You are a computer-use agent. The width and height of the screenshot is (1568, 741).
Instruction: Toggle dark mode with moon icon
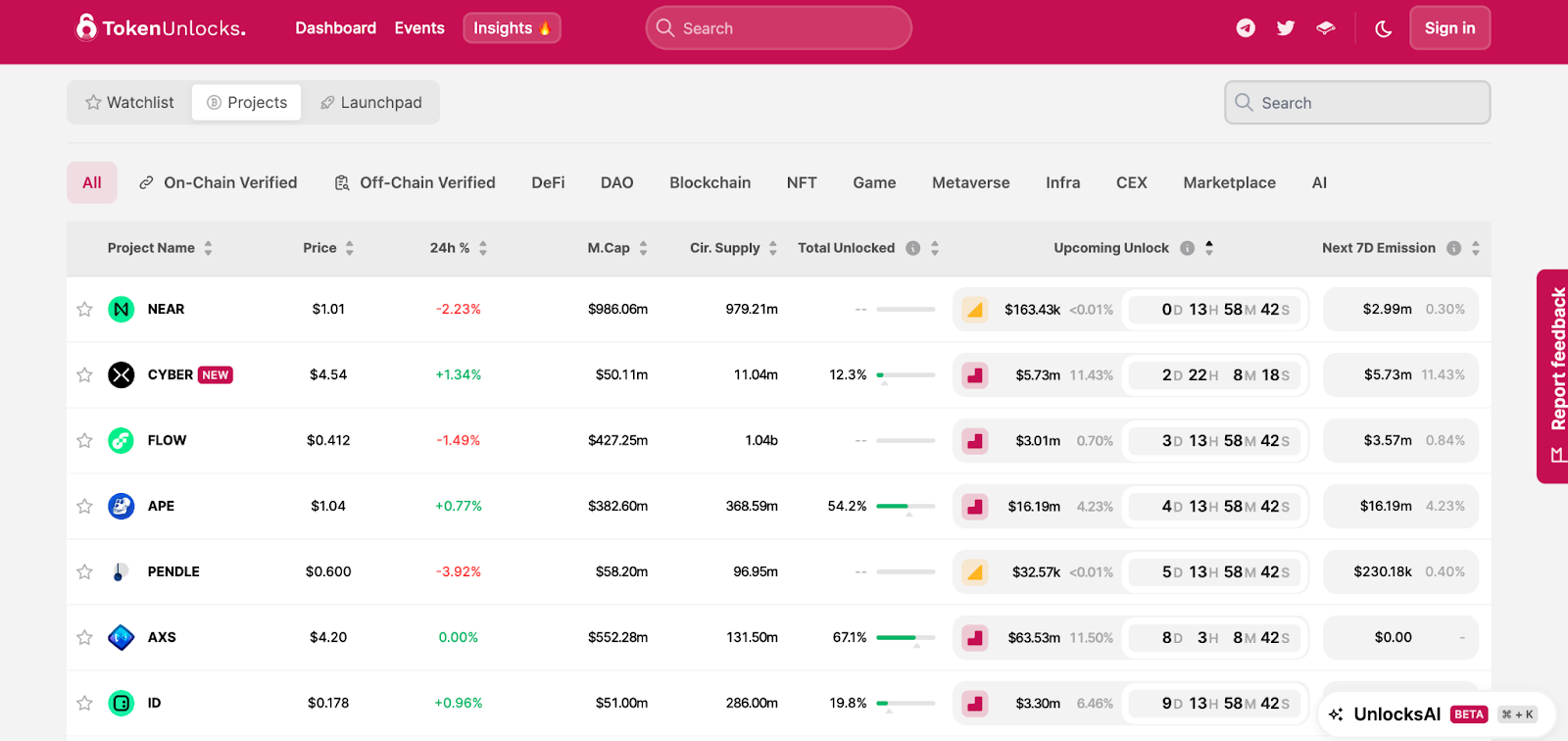(1384, 28)
